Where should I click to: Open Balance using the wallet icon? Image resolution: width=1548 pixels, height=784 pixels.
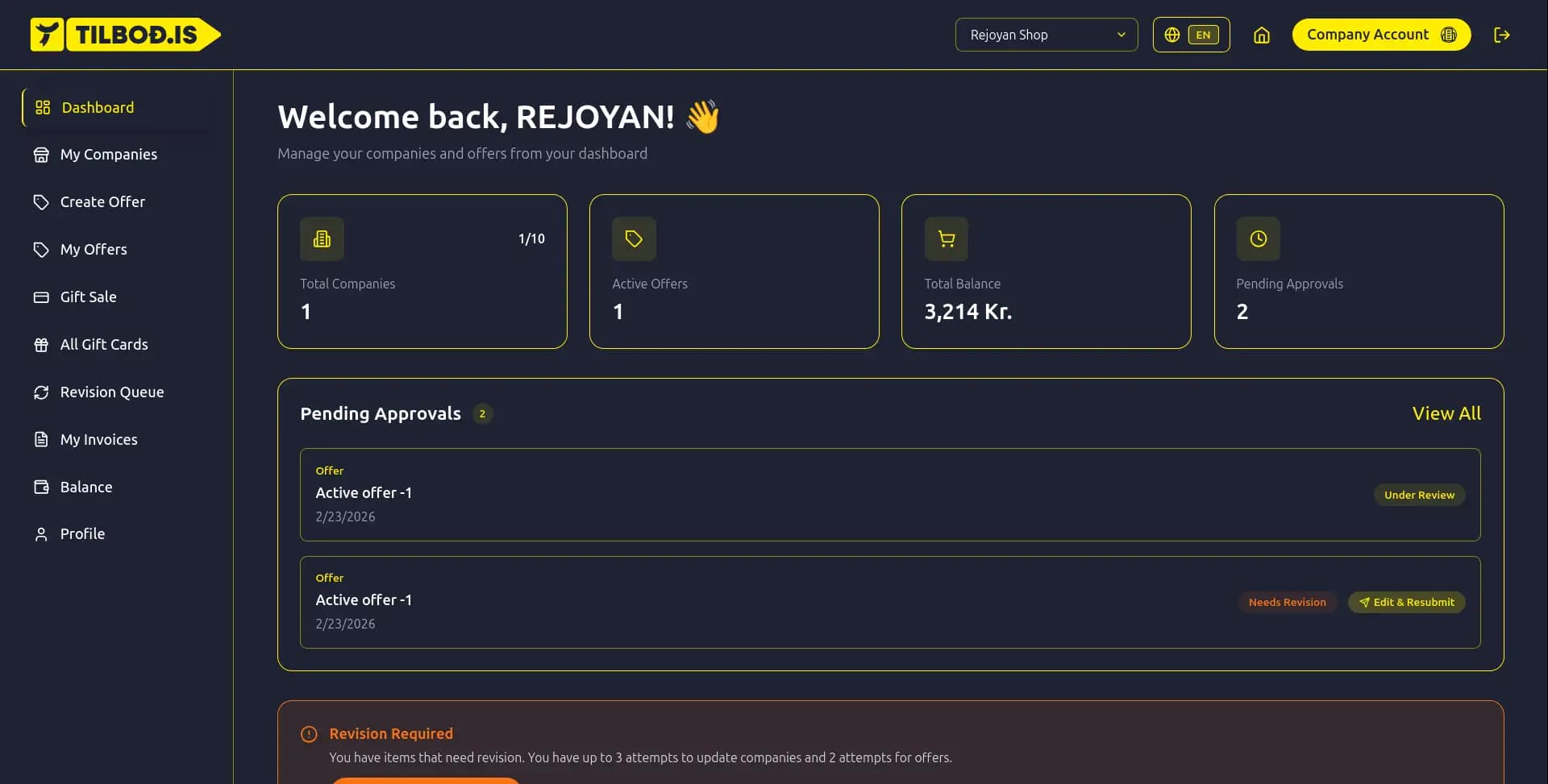click(42, 487)
